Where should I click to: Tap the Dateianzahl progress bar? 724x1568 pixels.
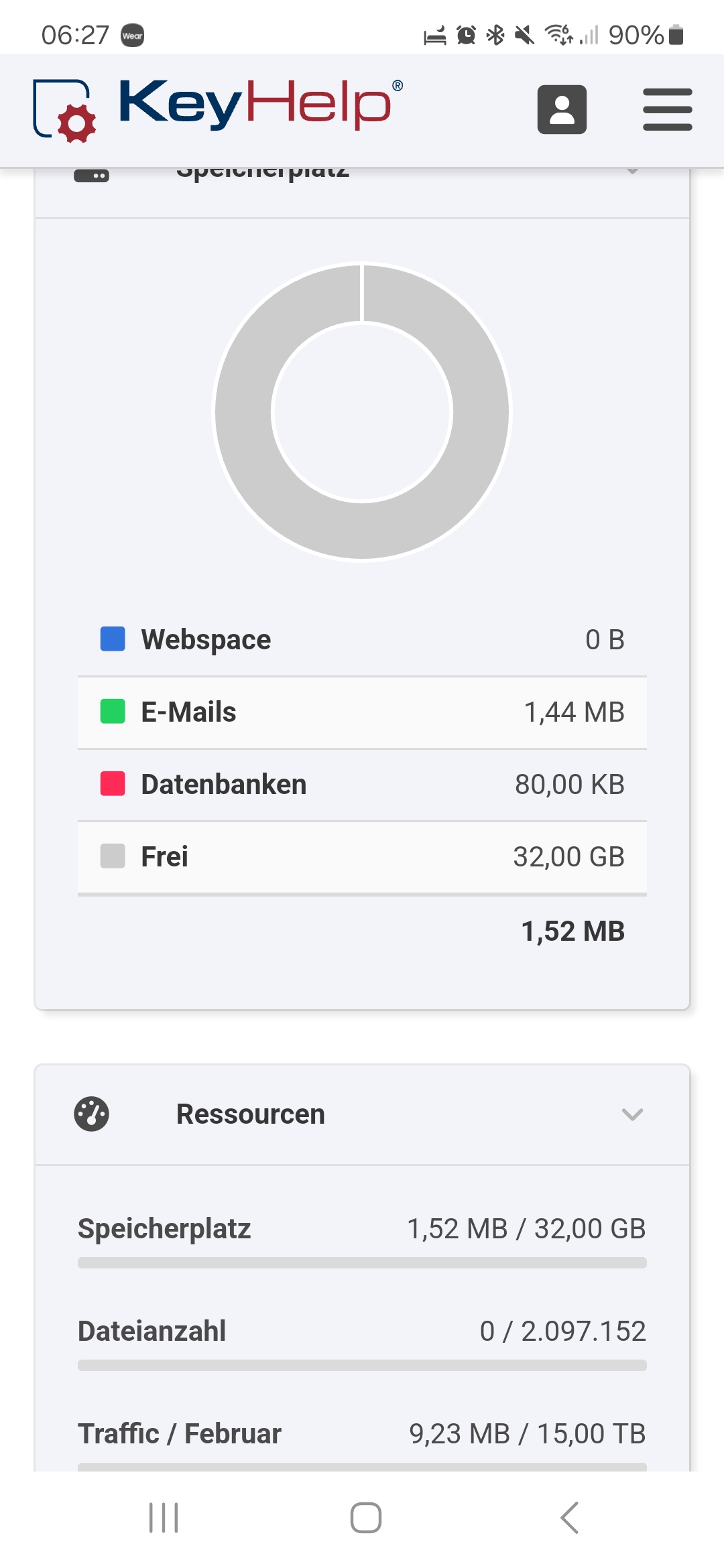click(x=362, y=1366)
